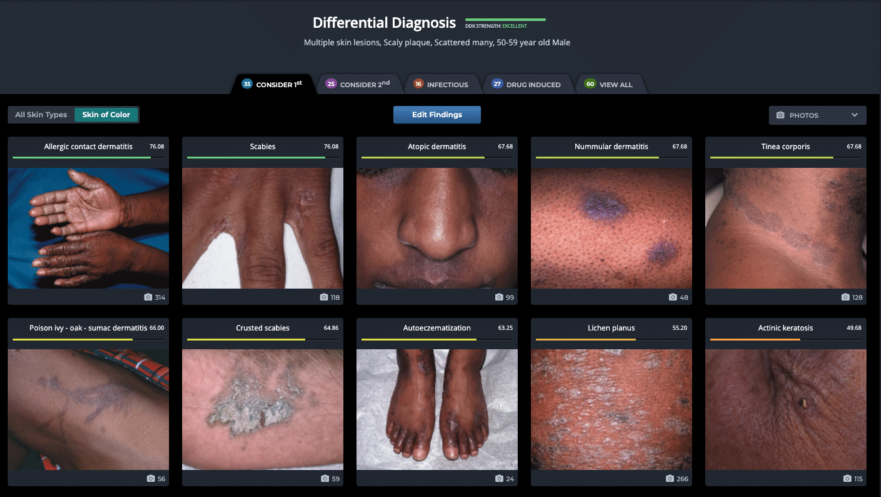Click camera icon on Allergic contact dermatitis card
The height and width of the screenshot is (497, 881).
149,297
